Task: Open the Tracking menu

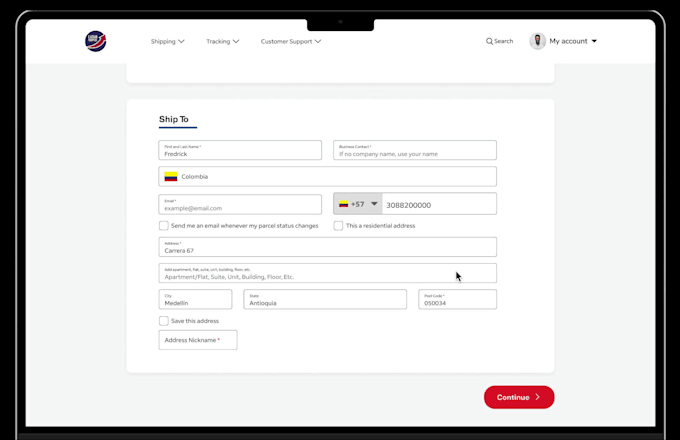Action: [222, 41]
